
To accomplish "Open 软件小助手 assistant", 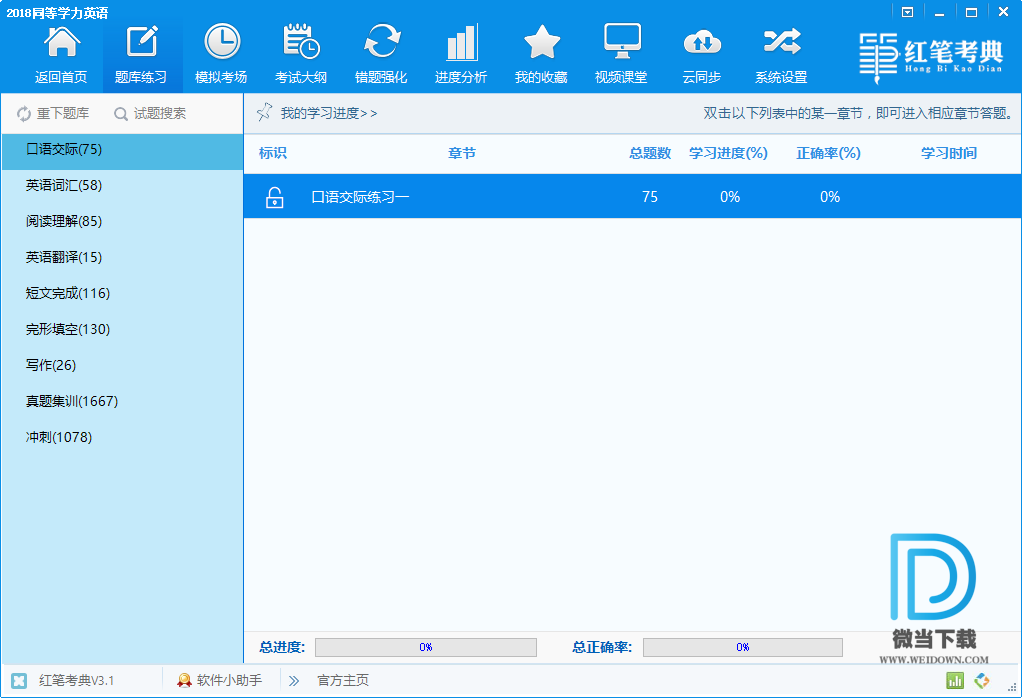I will [x=219, y=680].
